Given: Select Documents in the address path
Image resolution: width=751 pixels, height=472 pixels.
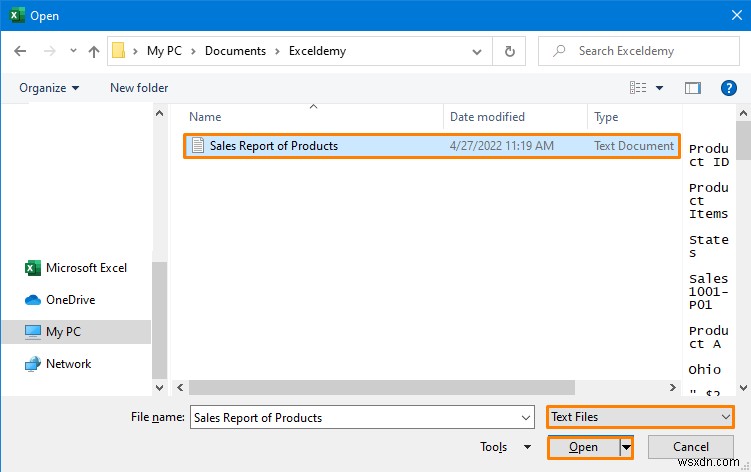Looking at the screenshot, I should tap(235, 51).
